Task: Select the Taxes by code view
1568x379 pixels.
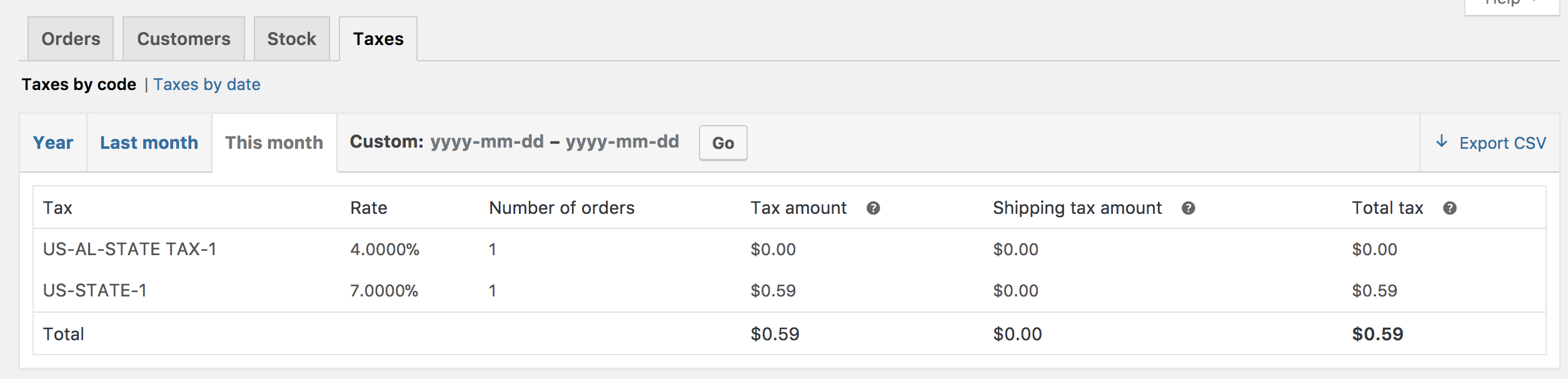Action: [x=79, y=84]
